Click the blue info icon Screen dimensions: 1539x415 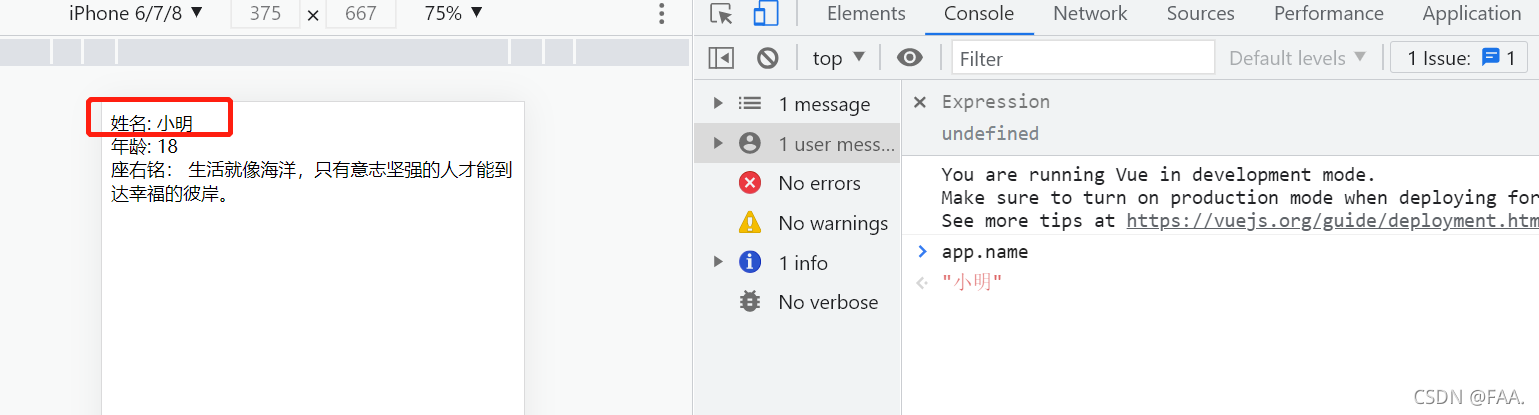click(x=750, y=262)
